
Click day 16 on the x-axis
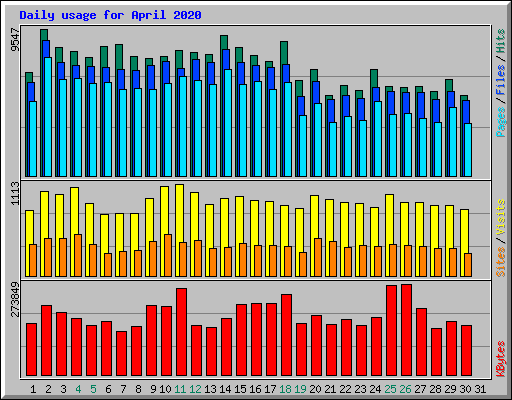(x=255, y=389)
